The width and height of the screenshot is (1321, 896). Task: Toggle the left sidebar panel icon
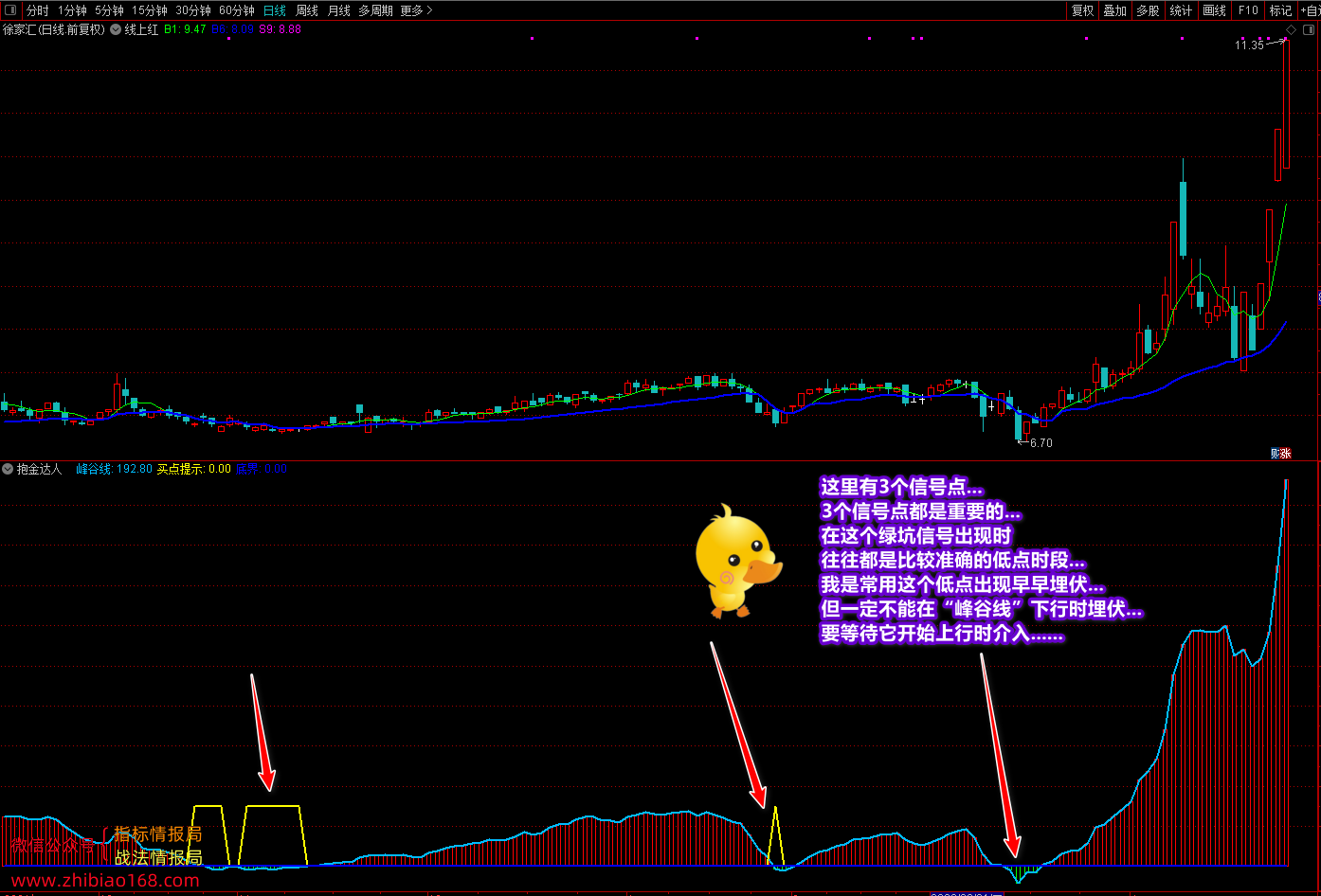click(x=10, y=10)
